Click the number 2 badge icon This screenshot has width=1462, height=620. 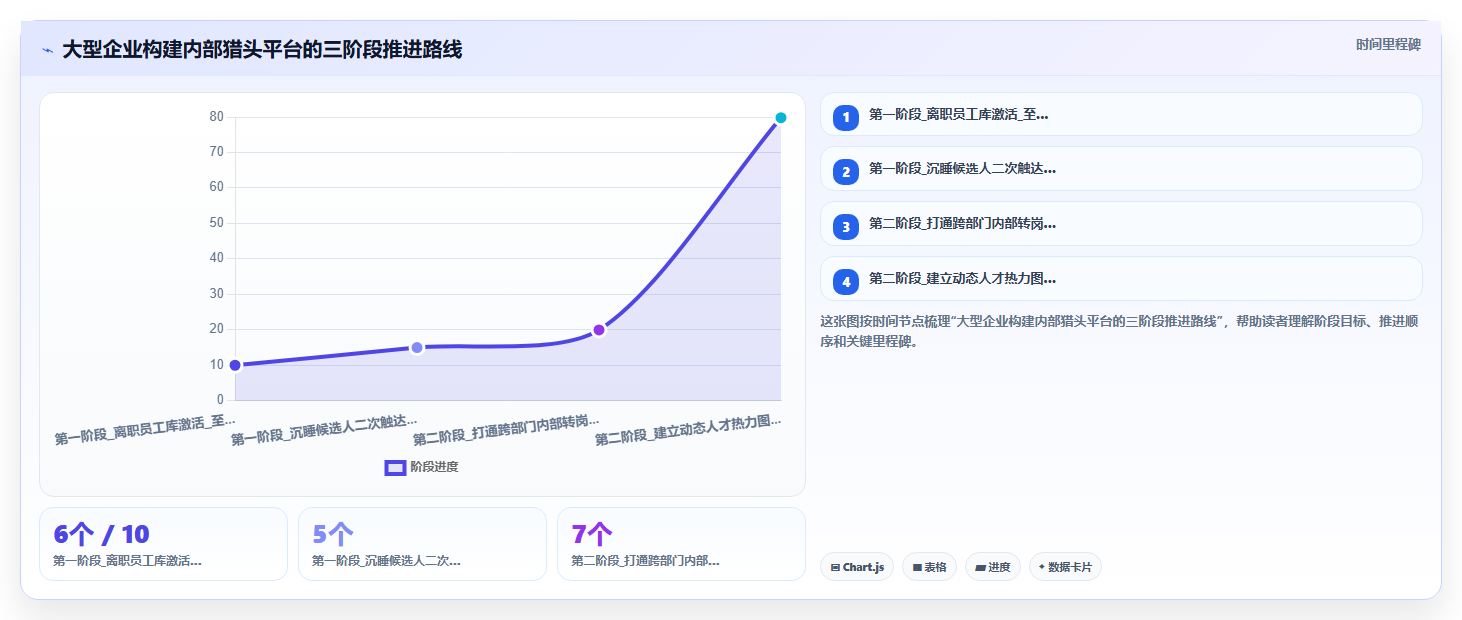(x=846, y=172)
